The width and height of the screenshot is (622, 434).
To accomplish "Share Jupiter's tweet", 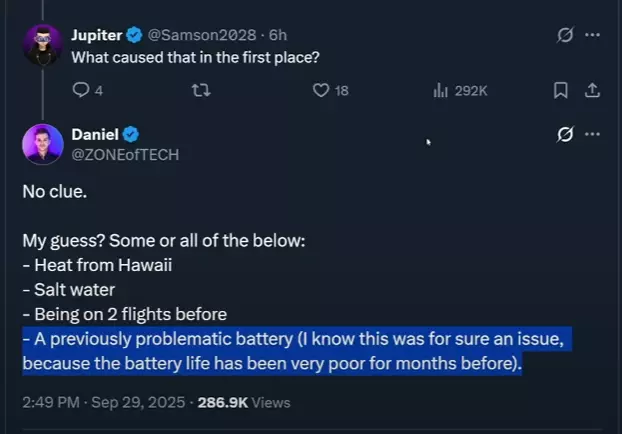I will tap(591, 90).
